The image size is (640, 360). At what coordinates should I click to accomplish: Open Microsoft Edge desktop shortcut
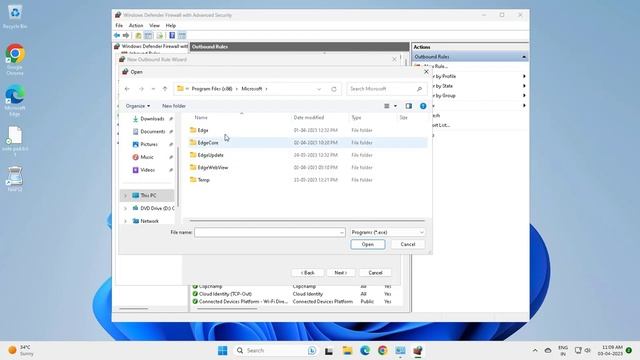click(x=15, y=100)
